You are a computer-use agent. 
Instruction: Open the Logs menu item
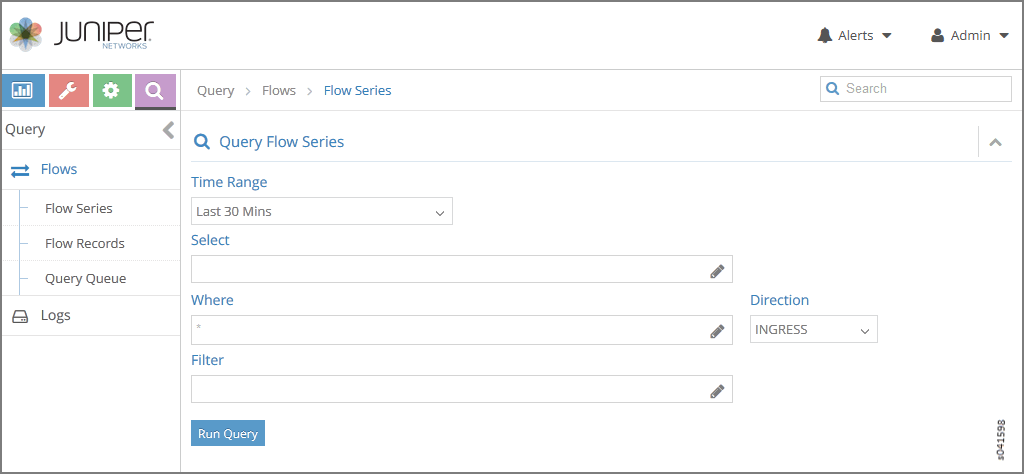(x=55, y=316)
